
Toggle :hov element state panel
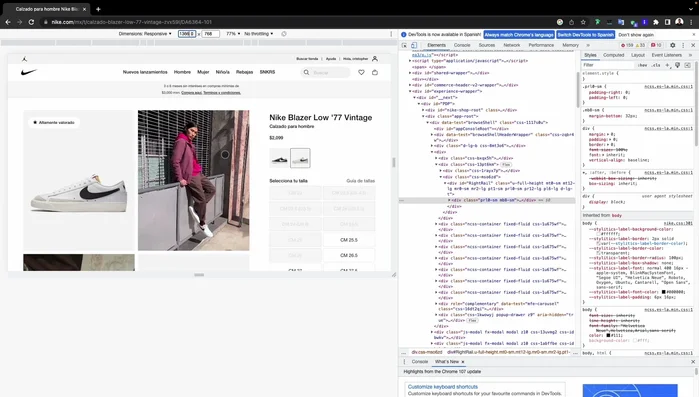point(642,65)
